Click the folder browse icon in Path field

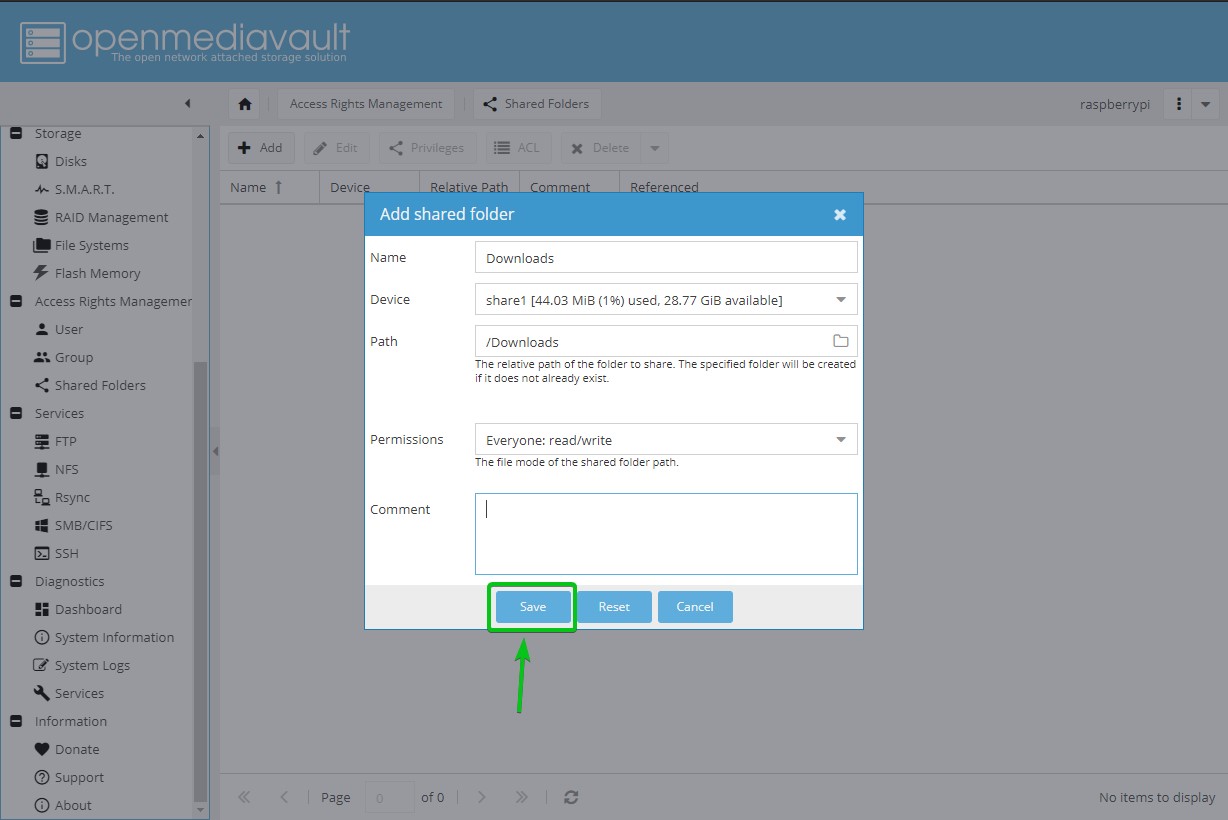(x=840, y=341)
